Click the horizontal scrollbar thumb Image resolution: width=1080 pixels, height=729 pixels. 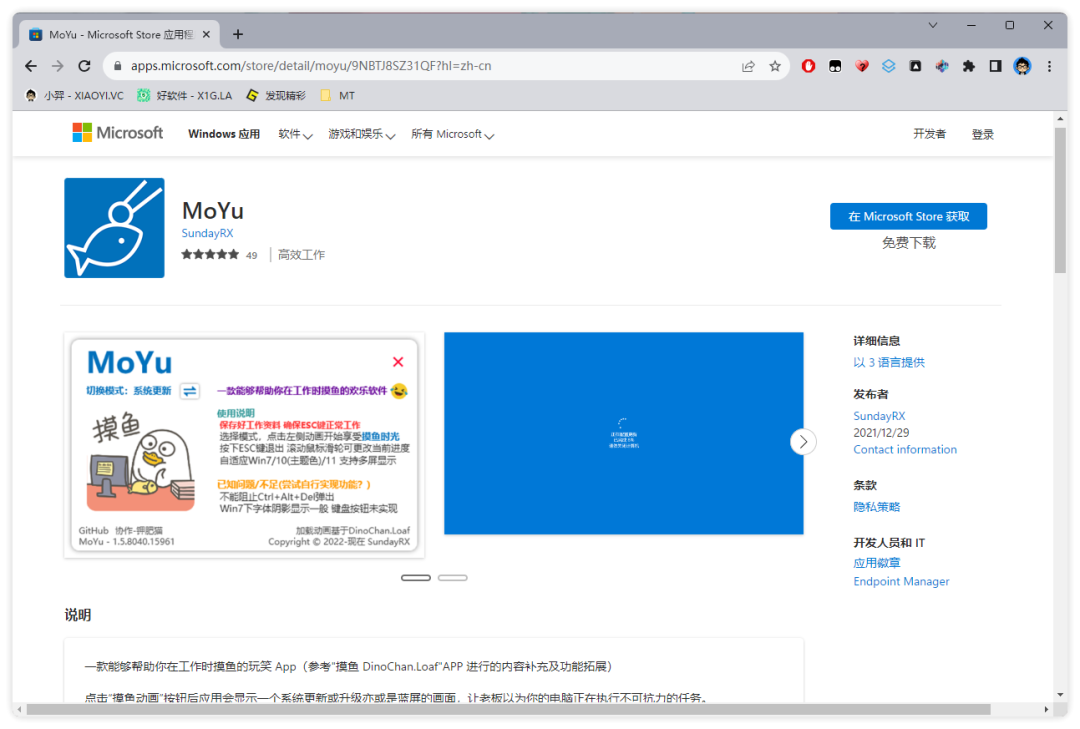(x=508, y=709)
